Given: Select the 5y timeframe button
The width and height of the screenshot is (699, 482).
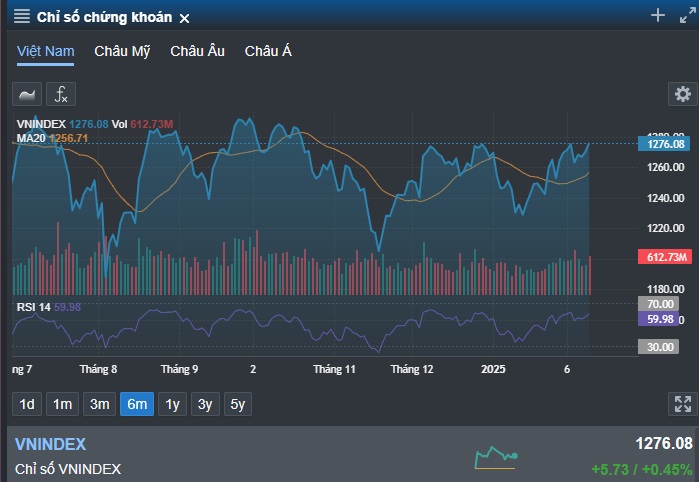Looking at the screenshot, I should click(x=238, y=404).
